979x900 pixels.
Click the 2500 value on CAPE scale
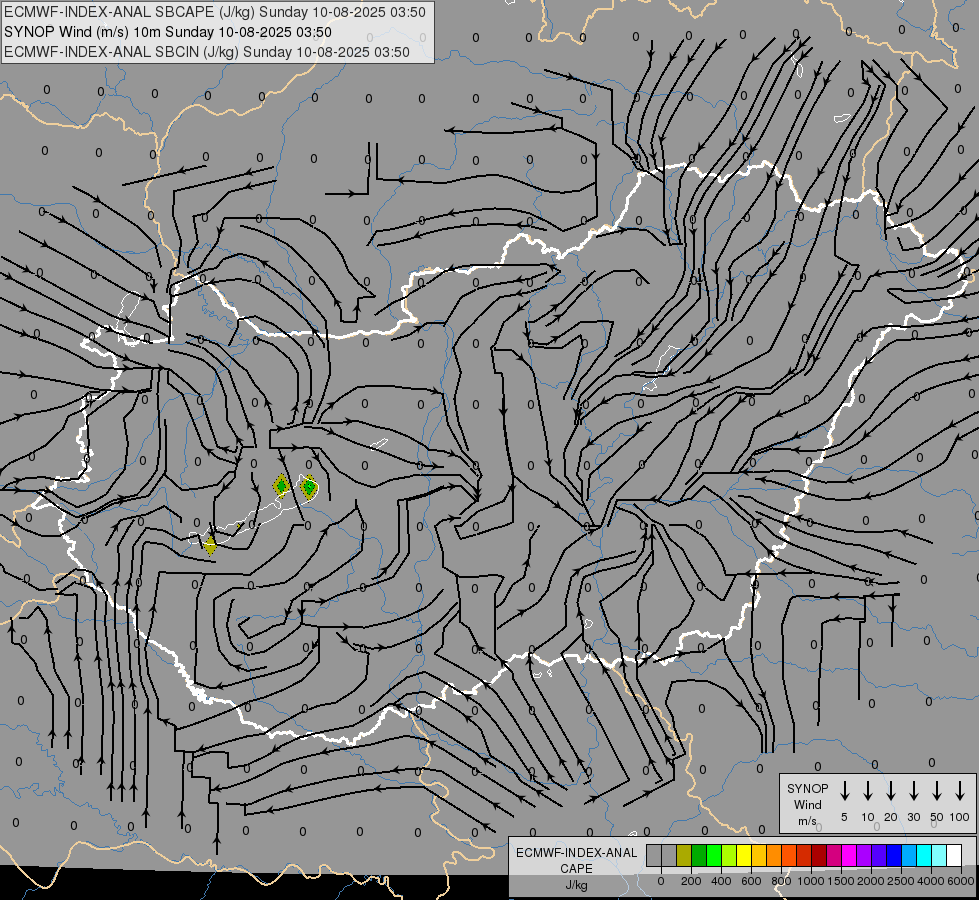point(900,881)
